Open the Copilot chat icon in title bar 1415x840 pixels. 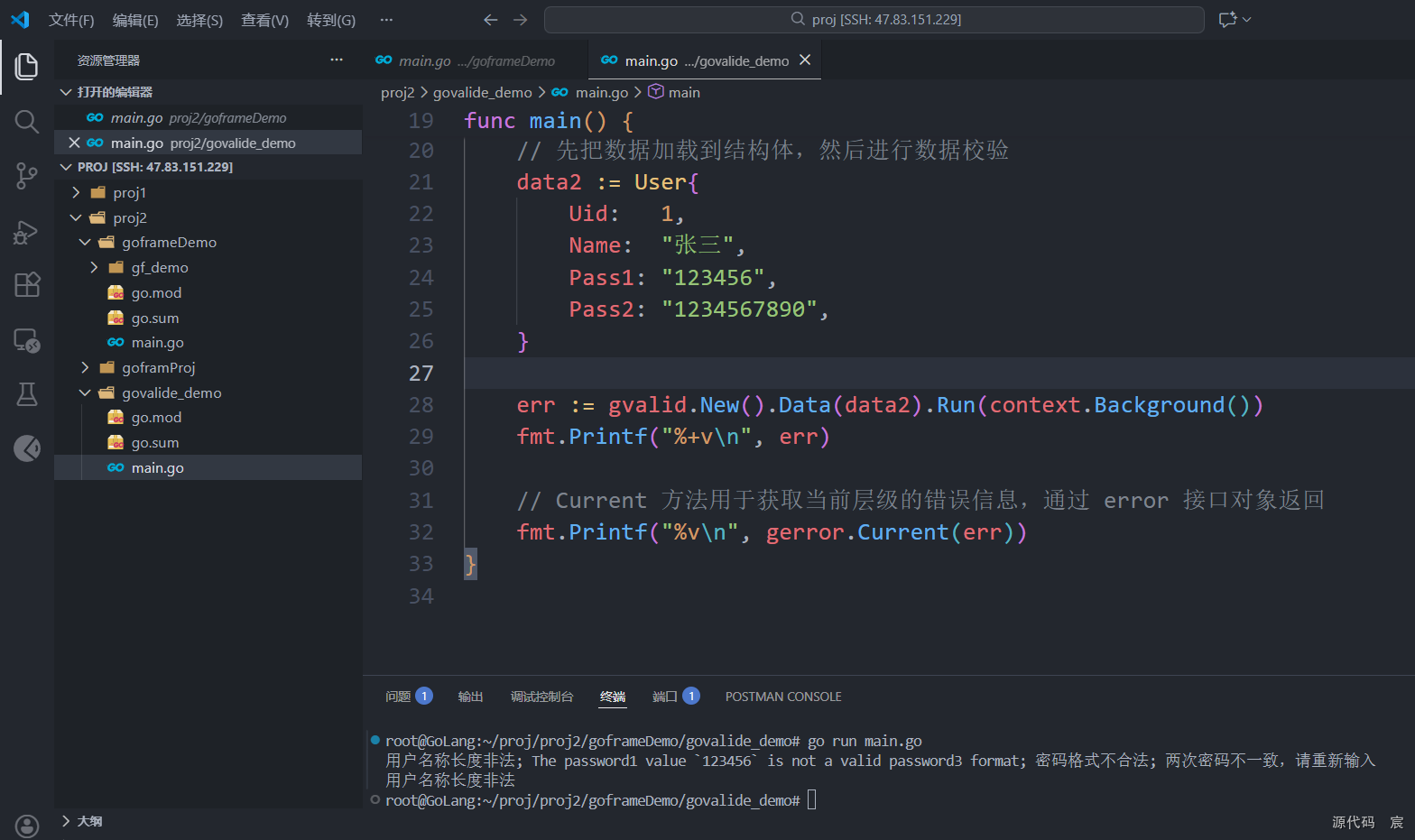[x=1227, y=19]
